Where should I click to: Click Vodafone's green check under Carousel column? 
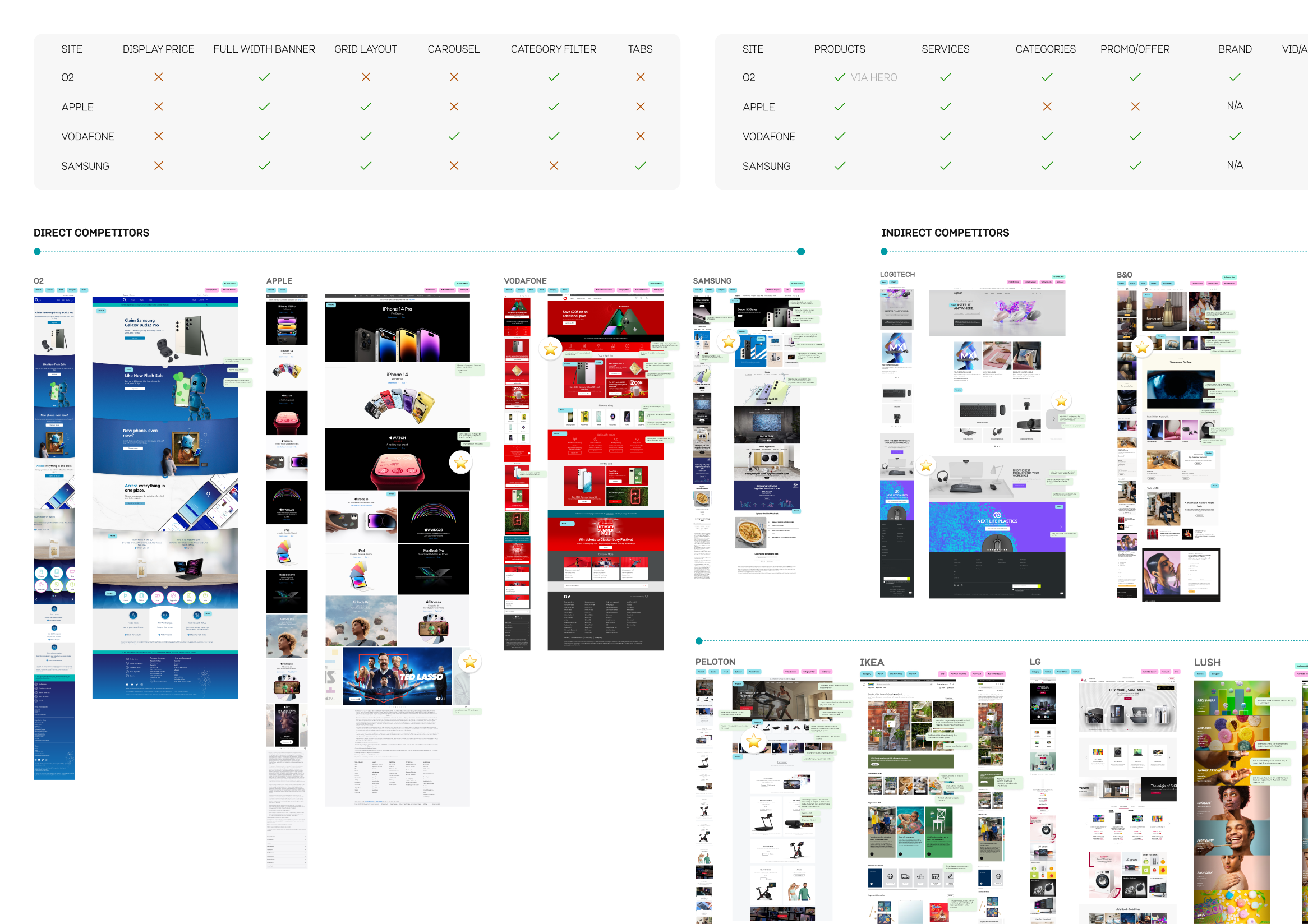[453, 136]
